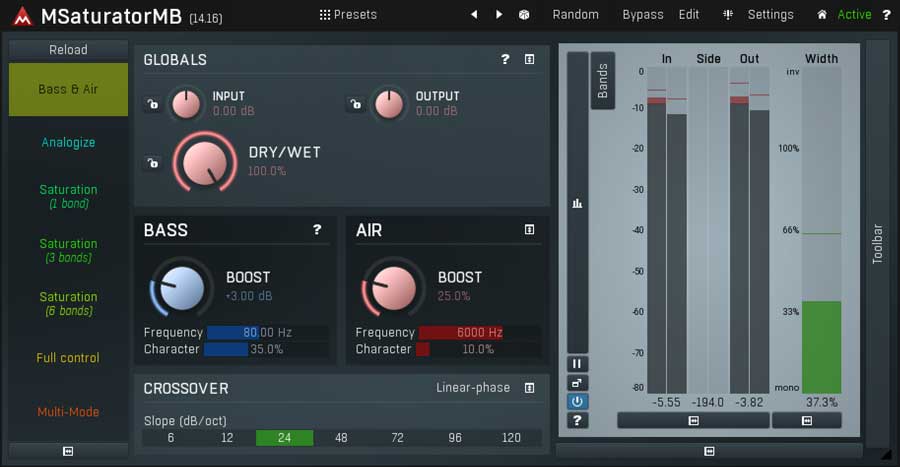The image size is (900, 467).
Task: Select the Saturation (1 band) tab
Action: [68, 196]
